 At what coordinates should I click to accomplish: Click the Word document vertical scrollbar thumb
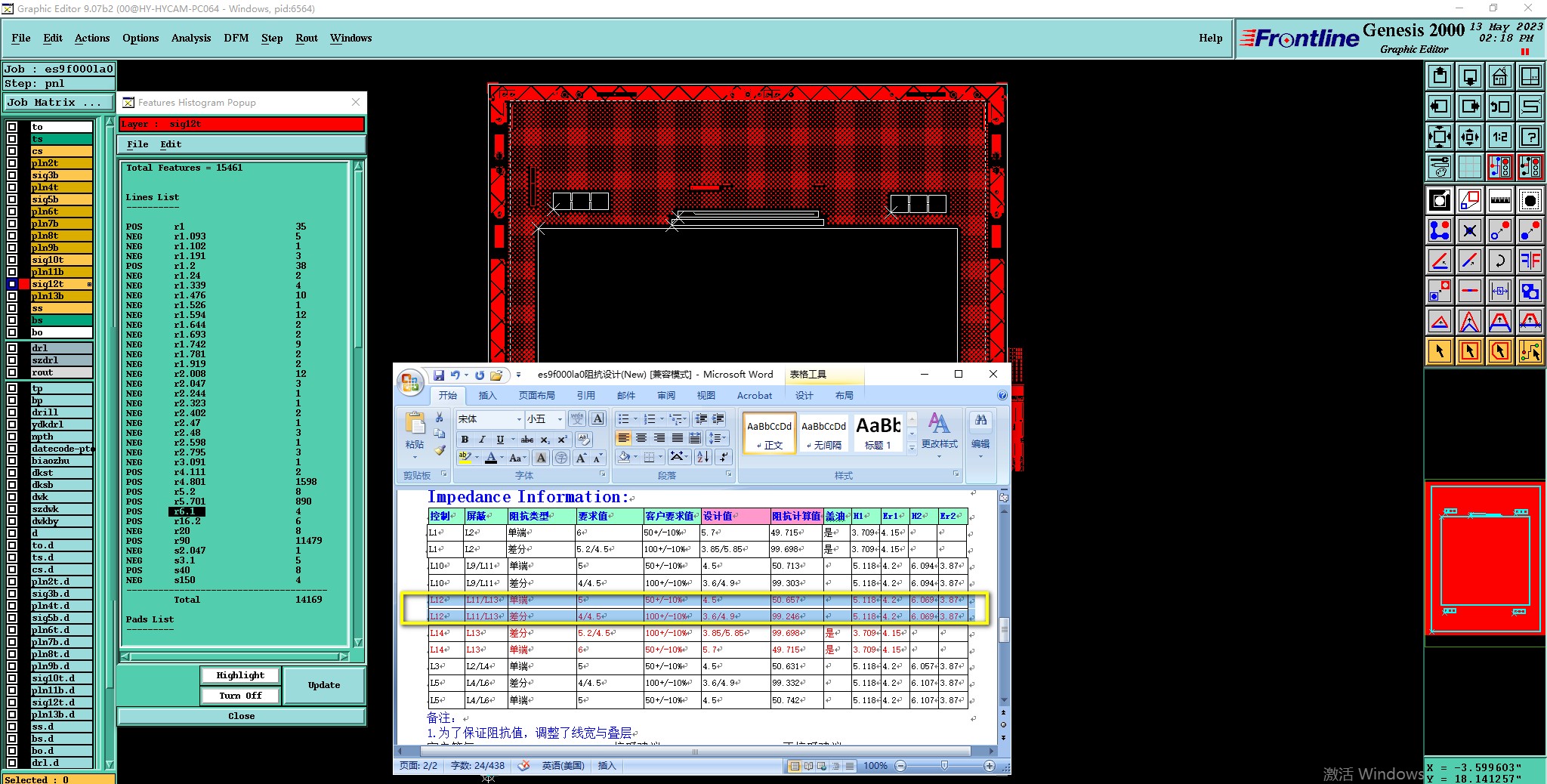point(1004,631)
